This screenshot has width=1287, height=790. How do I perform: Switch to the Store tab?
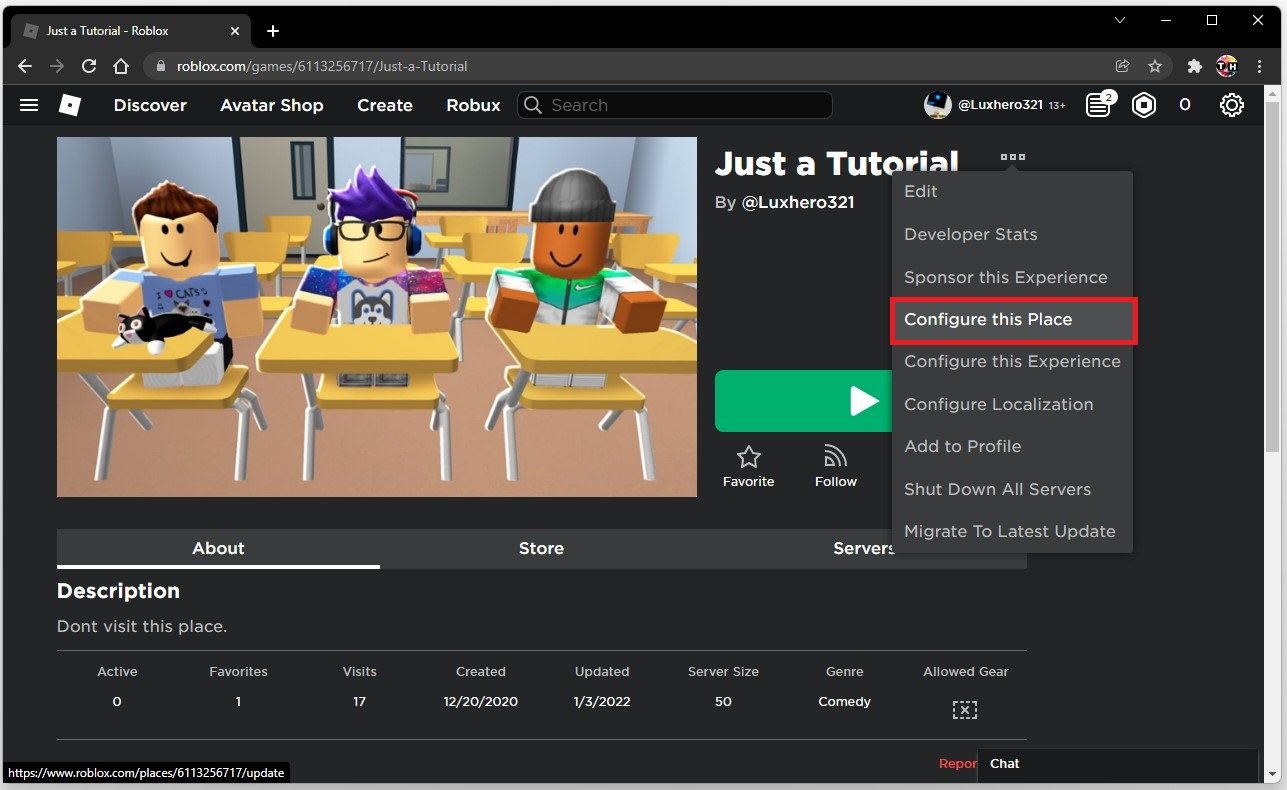tap(541, 548)
